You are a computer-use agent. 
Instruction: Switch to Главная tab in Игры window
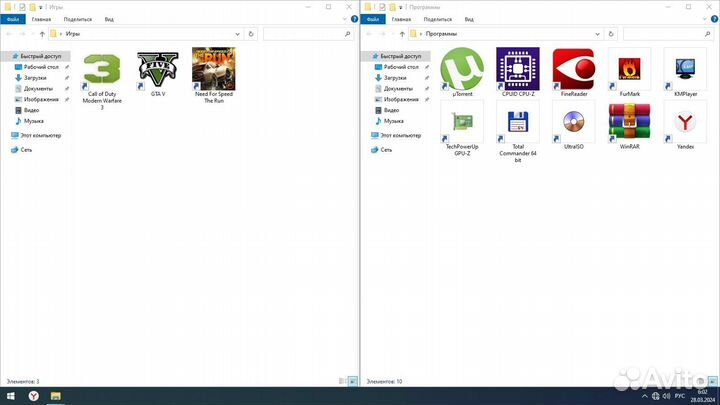41,19
